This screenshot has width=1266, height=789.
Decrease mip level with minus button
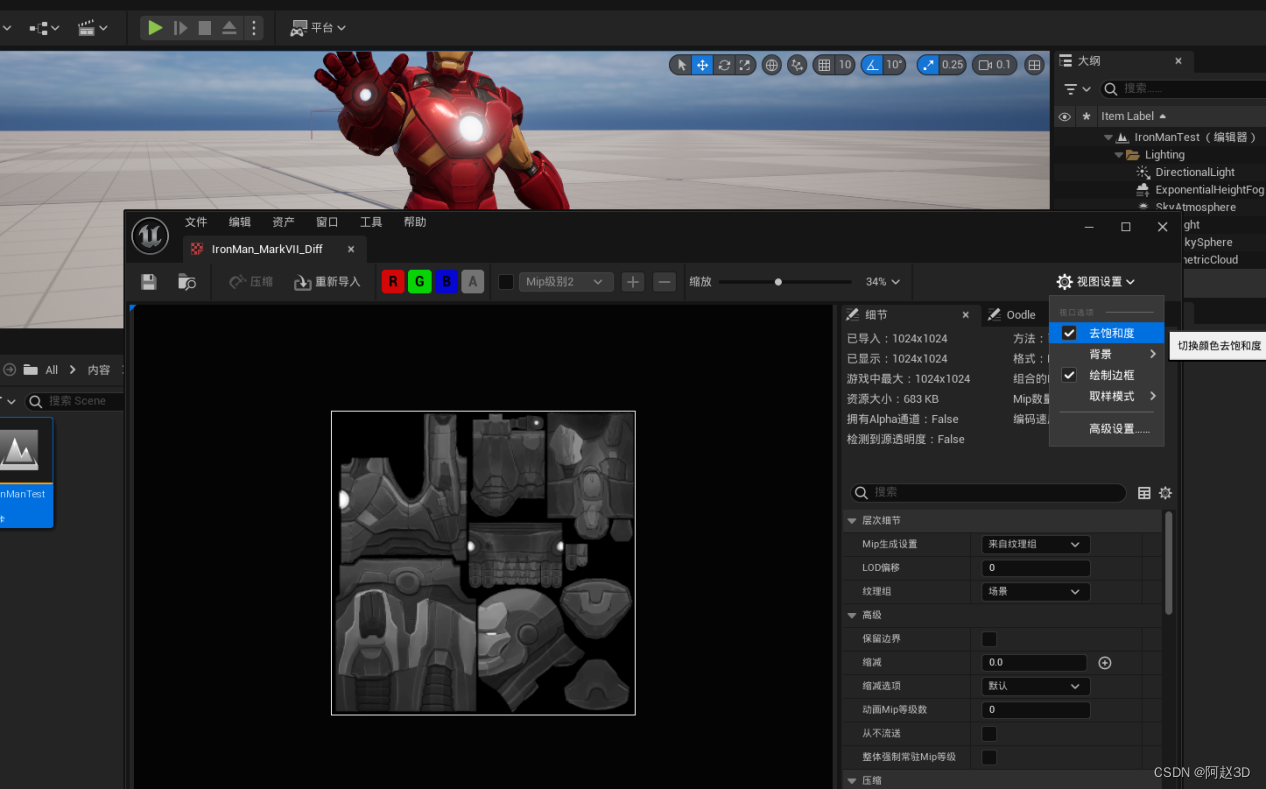click(665, 282)
